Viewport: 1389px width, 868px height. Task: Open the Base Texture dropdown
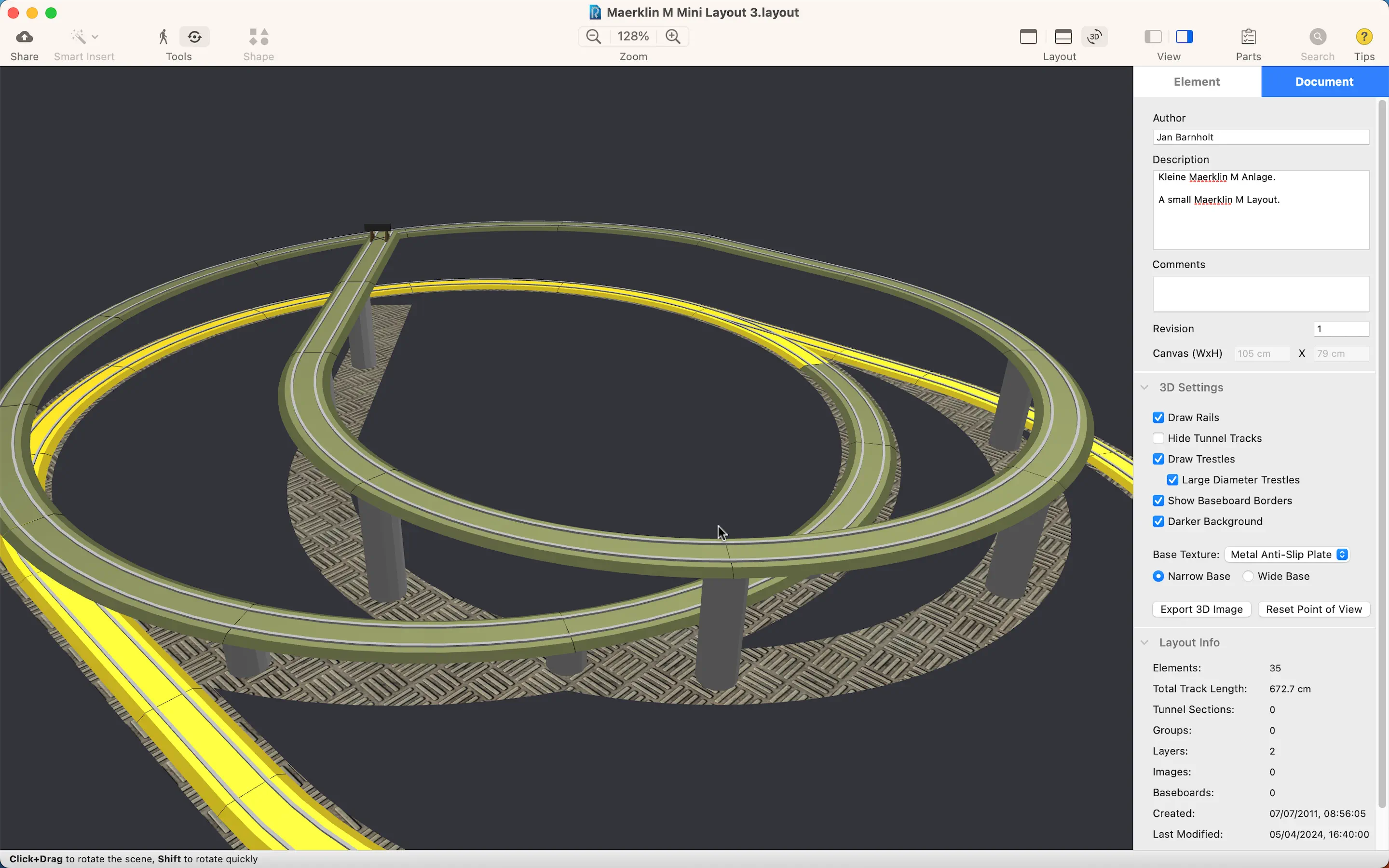click(1287, 554)
